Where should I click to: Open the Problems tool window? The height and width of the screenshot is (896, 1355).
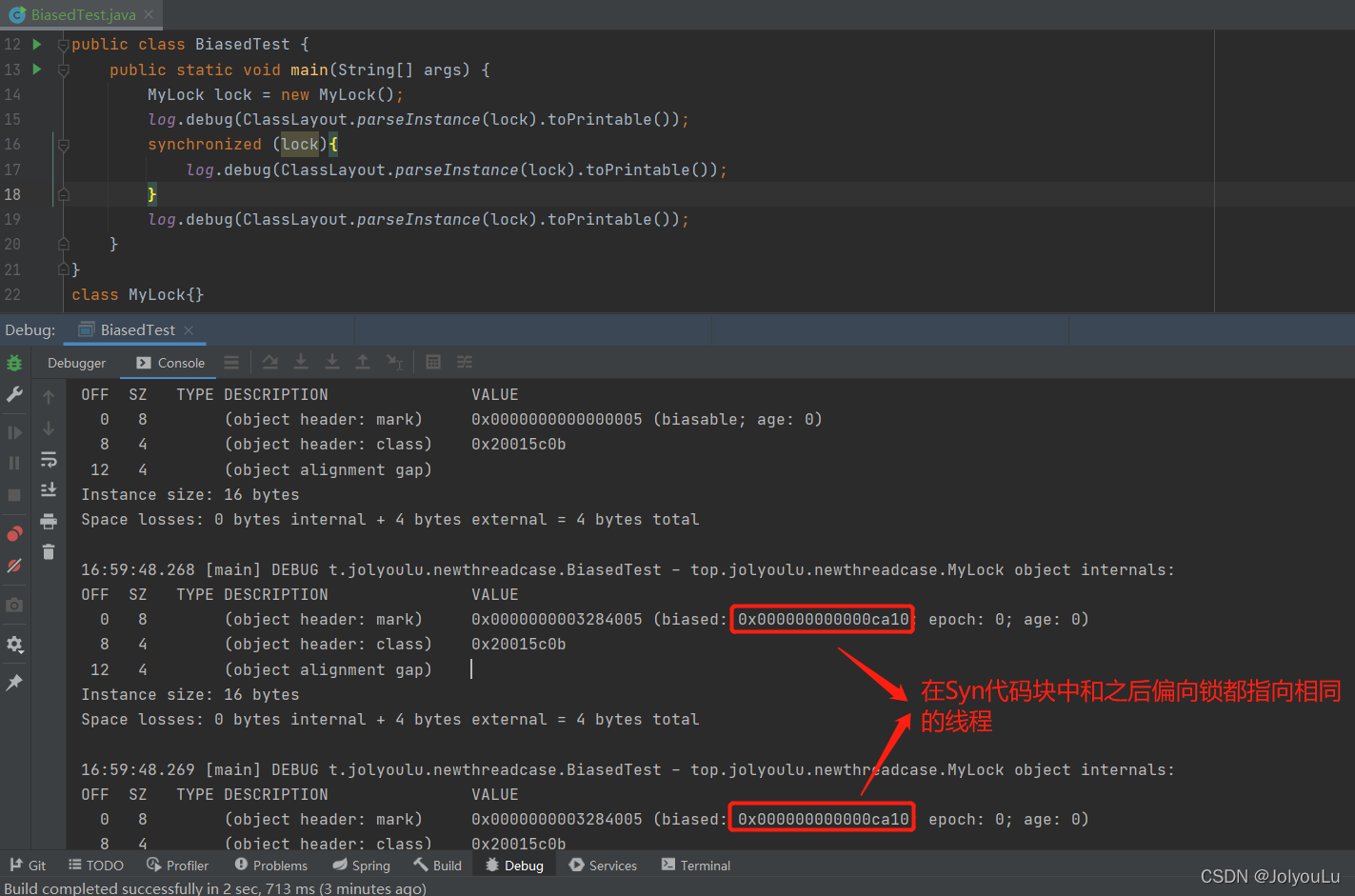click(271, 865)
